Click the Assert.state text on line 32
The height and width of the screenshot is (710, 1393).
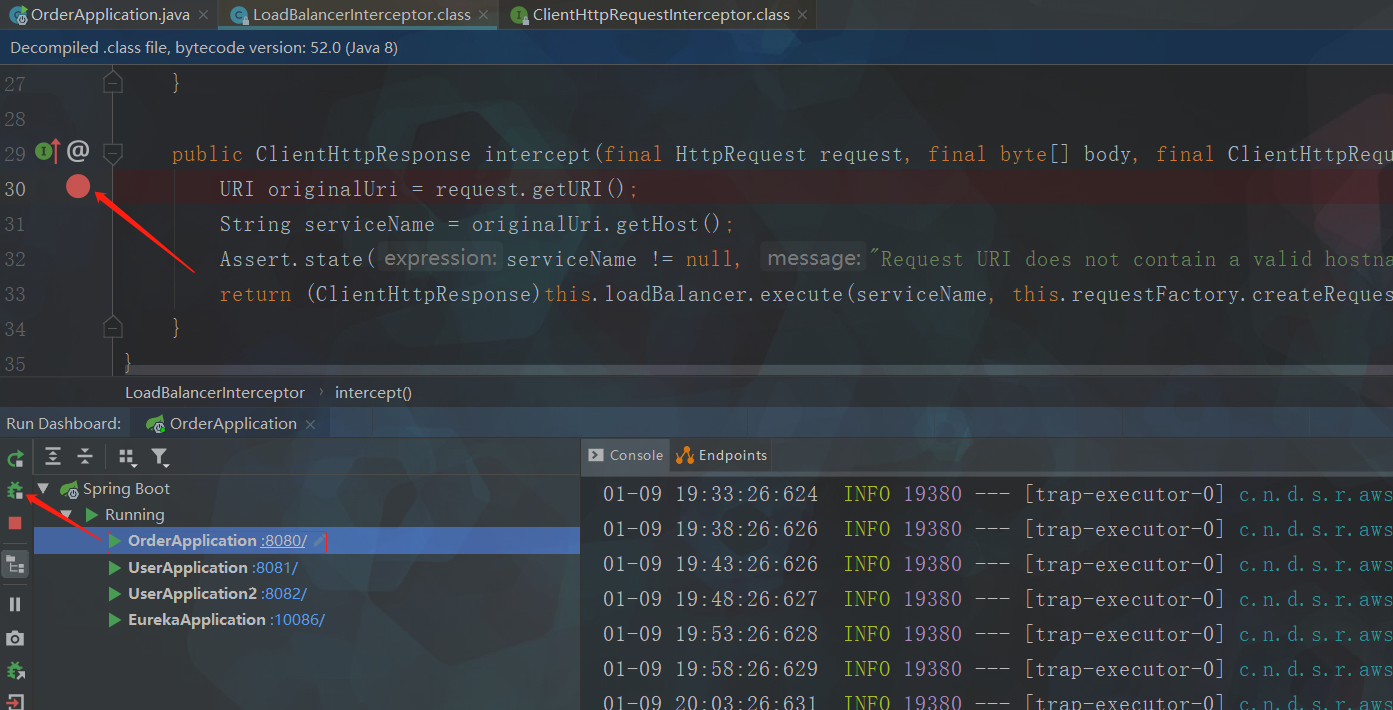pyautogui.click(x=293, y=259)
